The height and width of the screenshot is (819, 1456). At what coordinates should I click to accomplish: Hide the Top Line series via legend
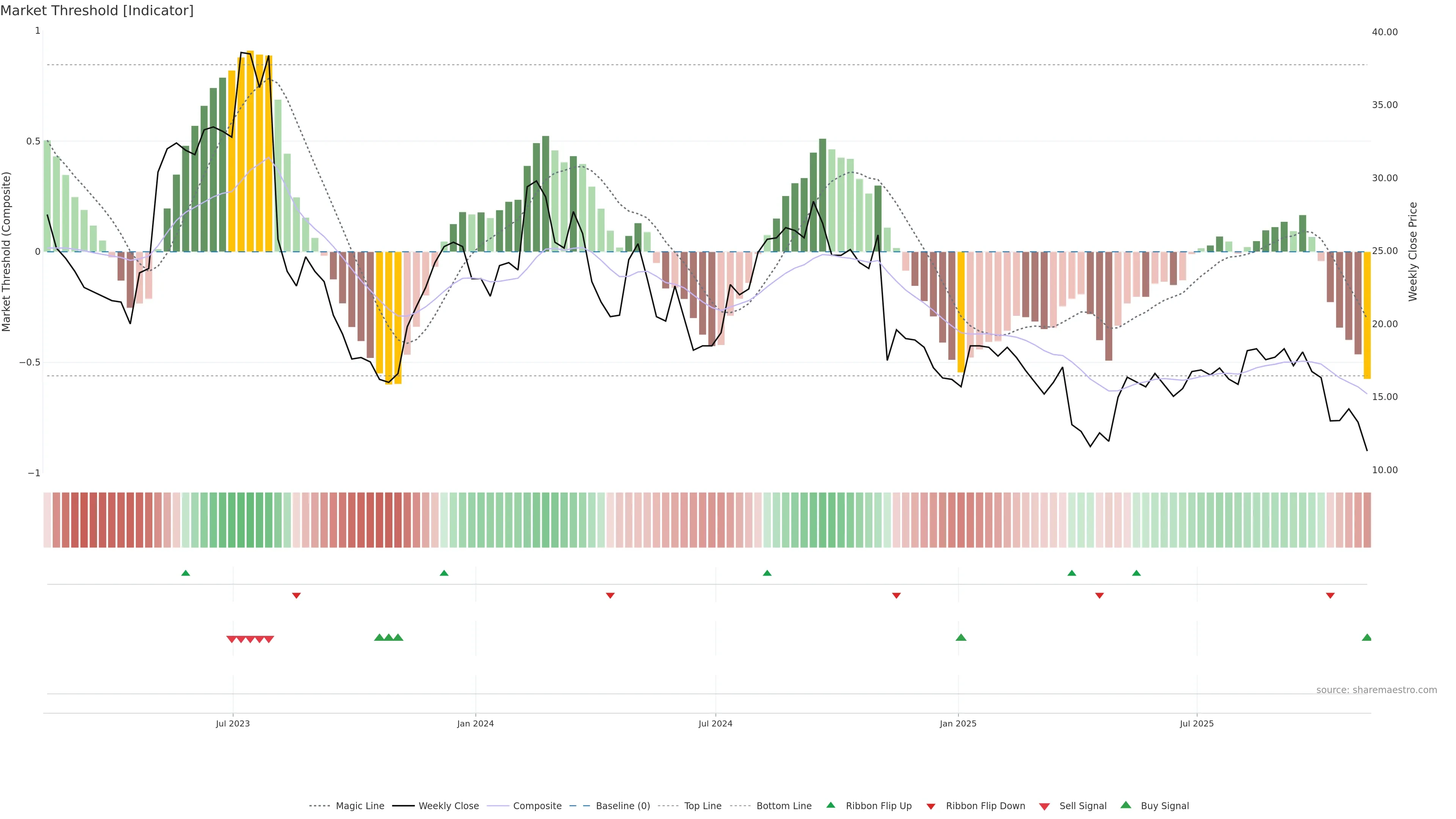pyautogui.click(x=703, y=806)
